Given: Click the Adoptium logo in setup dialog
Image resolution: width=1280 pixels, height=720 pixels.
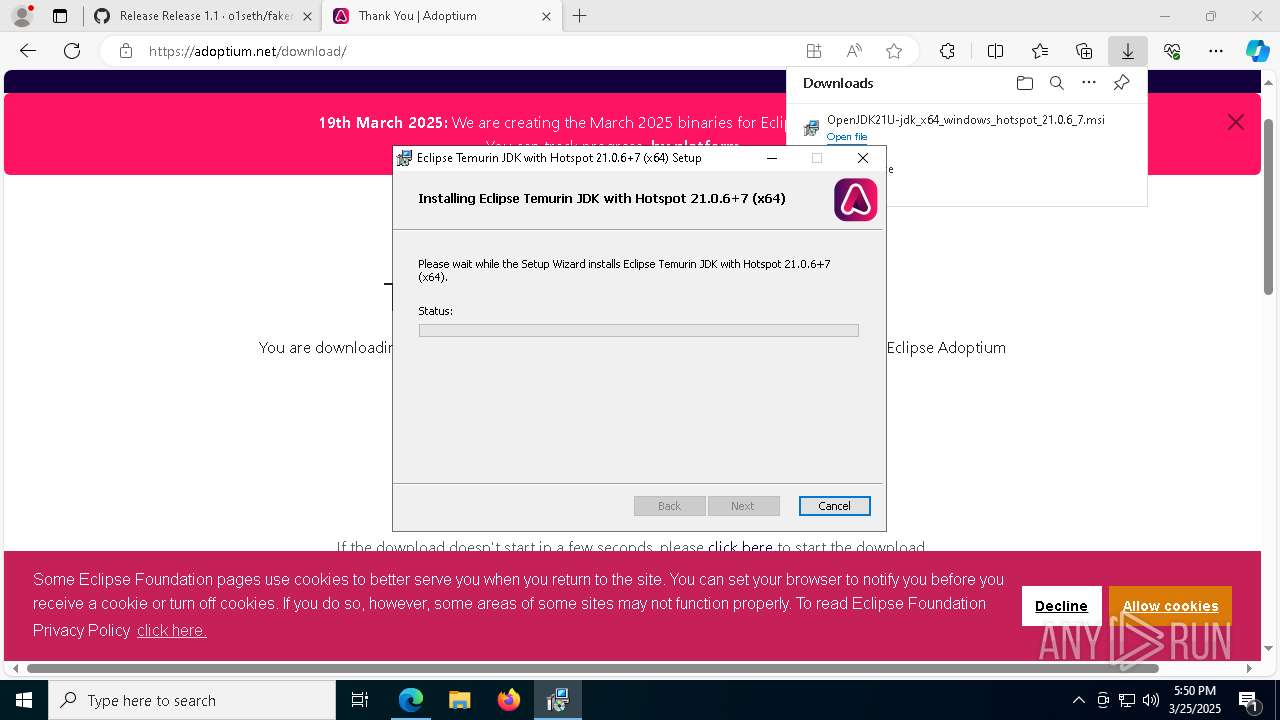Looking at the screenshot, I should click(856, 200).
